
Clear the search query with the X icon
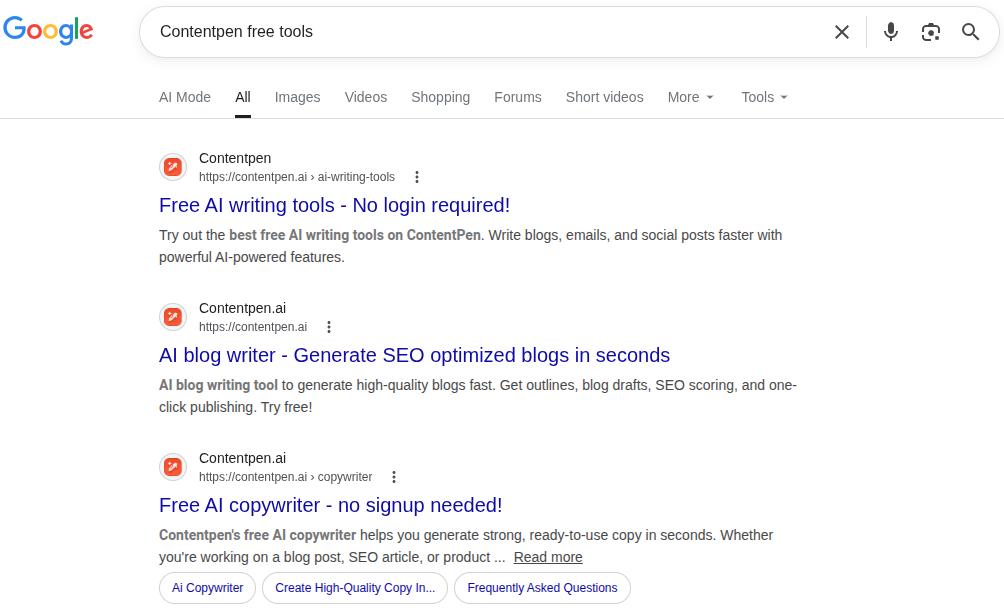click(x=841, y=31)
